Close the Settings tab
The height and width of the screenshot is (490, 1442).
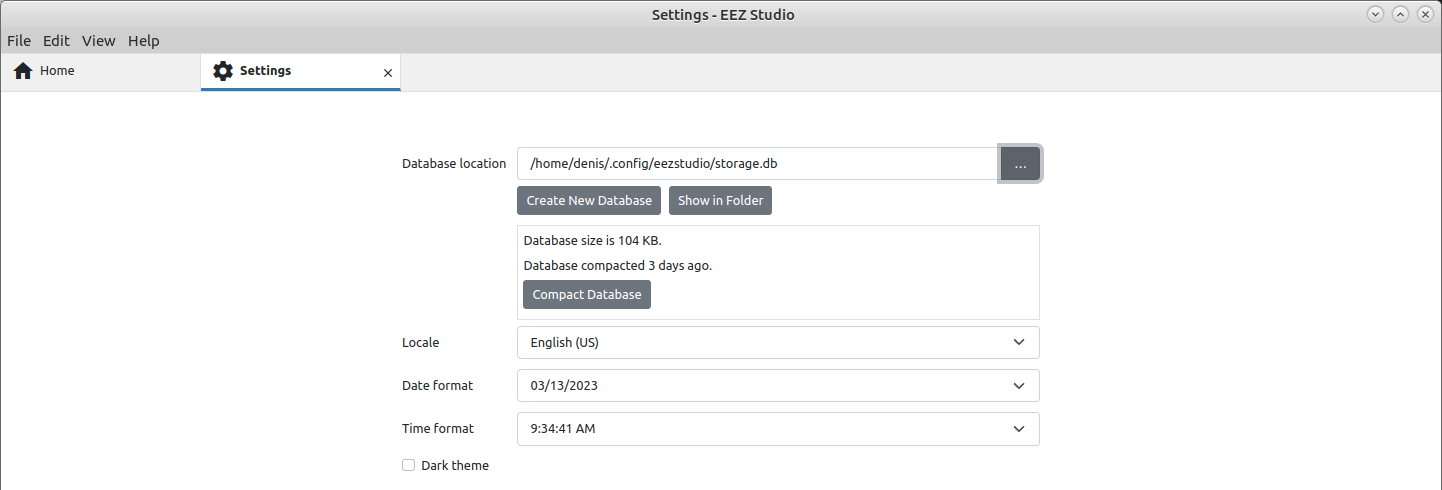[388, 73]
